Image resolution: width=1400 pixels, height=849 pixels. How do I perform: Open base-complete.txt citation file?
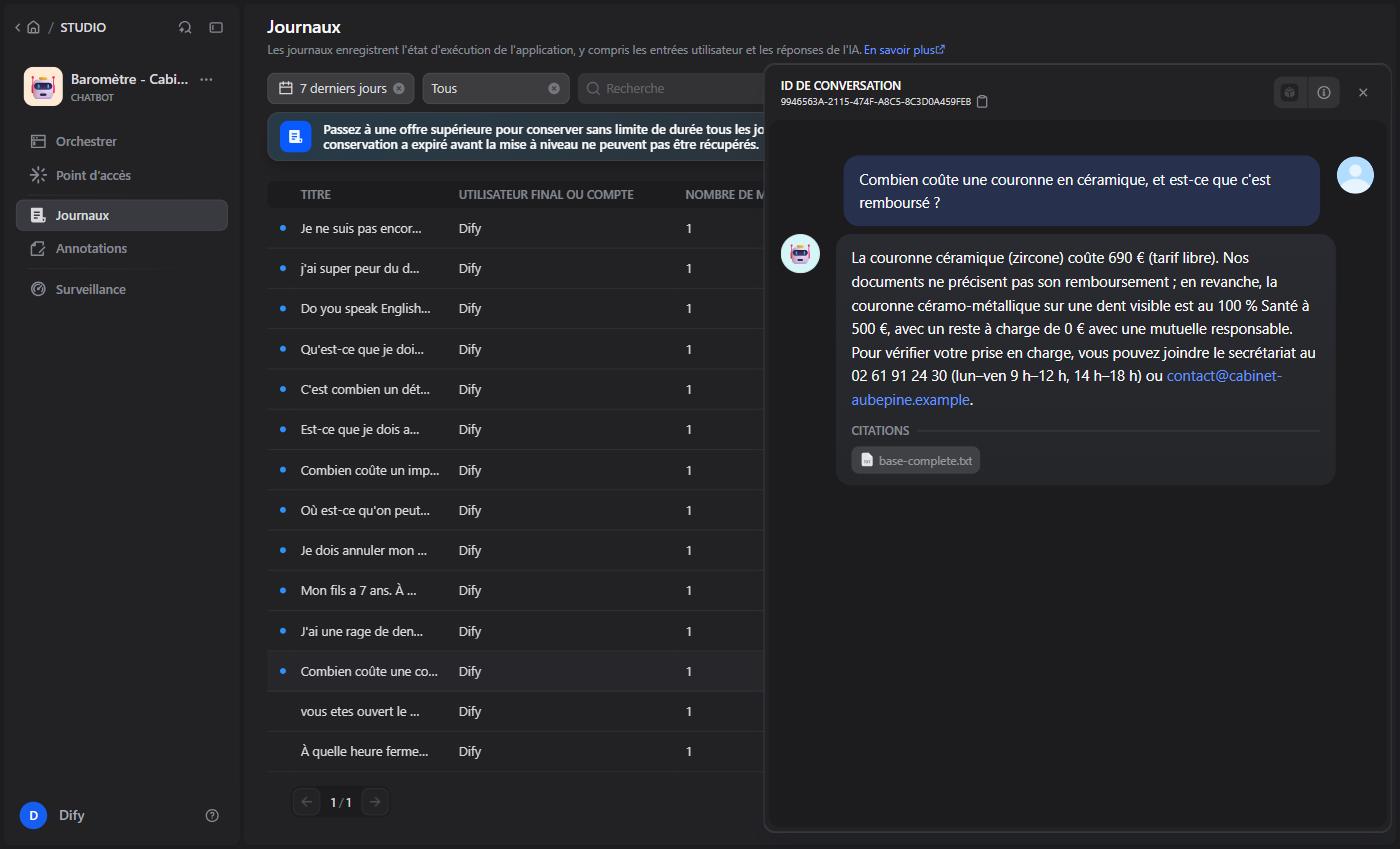915,460
